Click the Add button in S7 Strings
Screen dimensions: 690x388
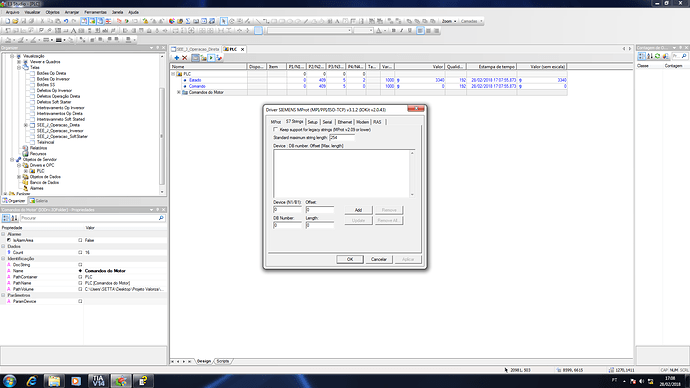pos(358,210)
